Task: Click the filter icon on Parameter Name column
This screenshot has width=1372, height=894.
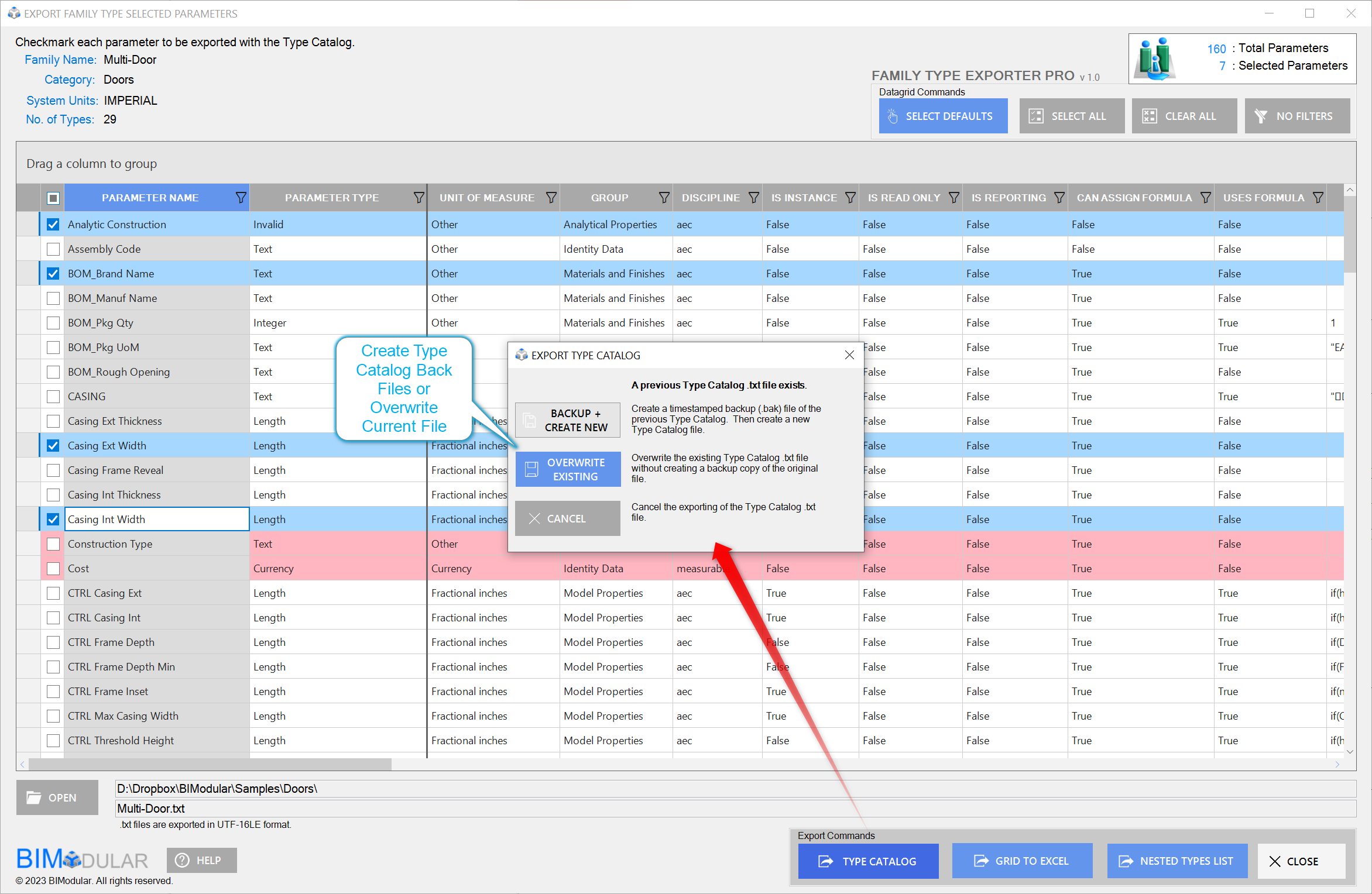Action: (x=240, y=198)
